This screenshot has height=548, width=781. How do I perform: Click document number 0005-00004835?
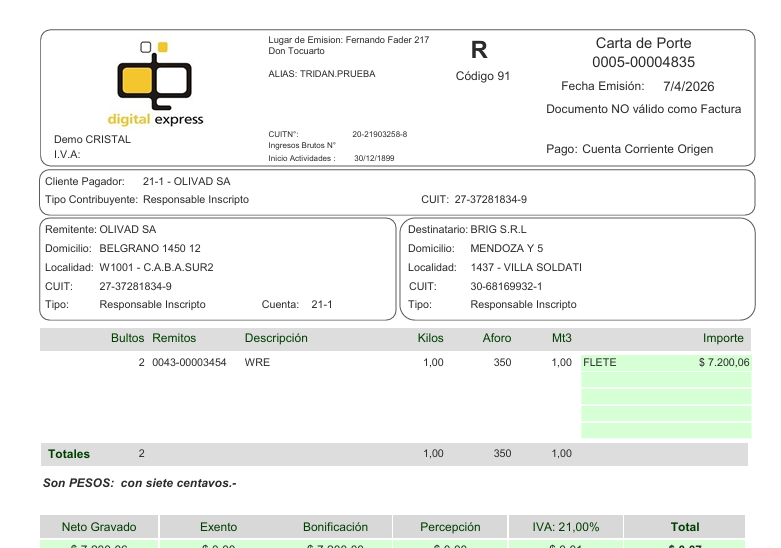point(643,62)
